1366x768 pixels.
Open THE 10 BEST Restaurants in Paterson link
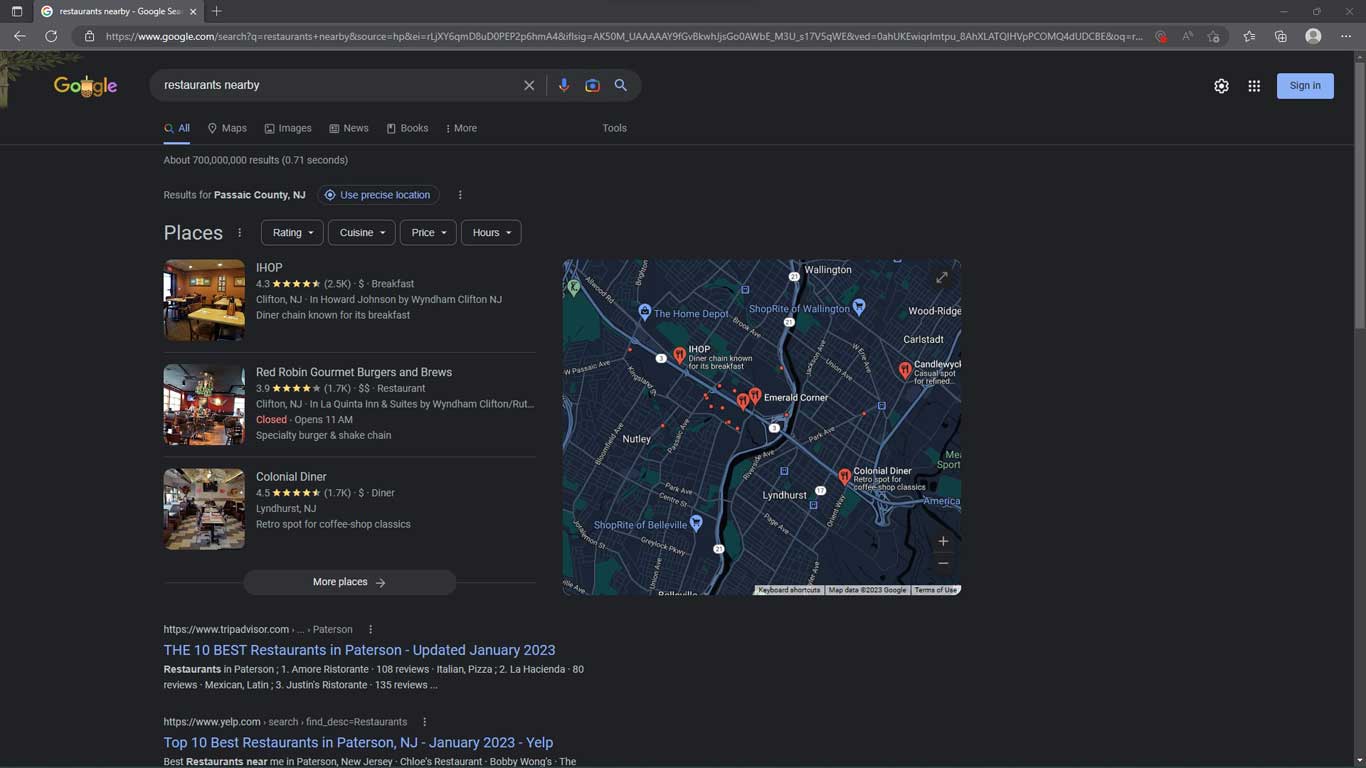[x=359, y=650]
